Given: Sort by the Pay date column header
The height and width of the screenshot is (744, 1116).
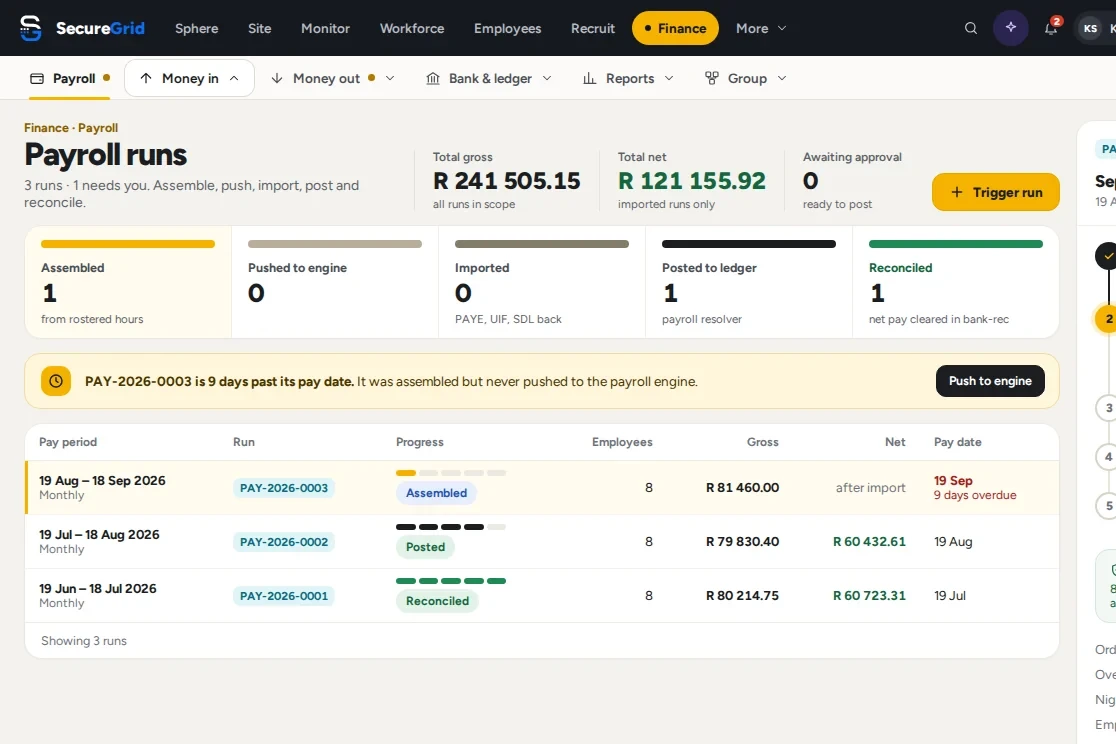Looking at the screenshot, I should click(957, 442).
